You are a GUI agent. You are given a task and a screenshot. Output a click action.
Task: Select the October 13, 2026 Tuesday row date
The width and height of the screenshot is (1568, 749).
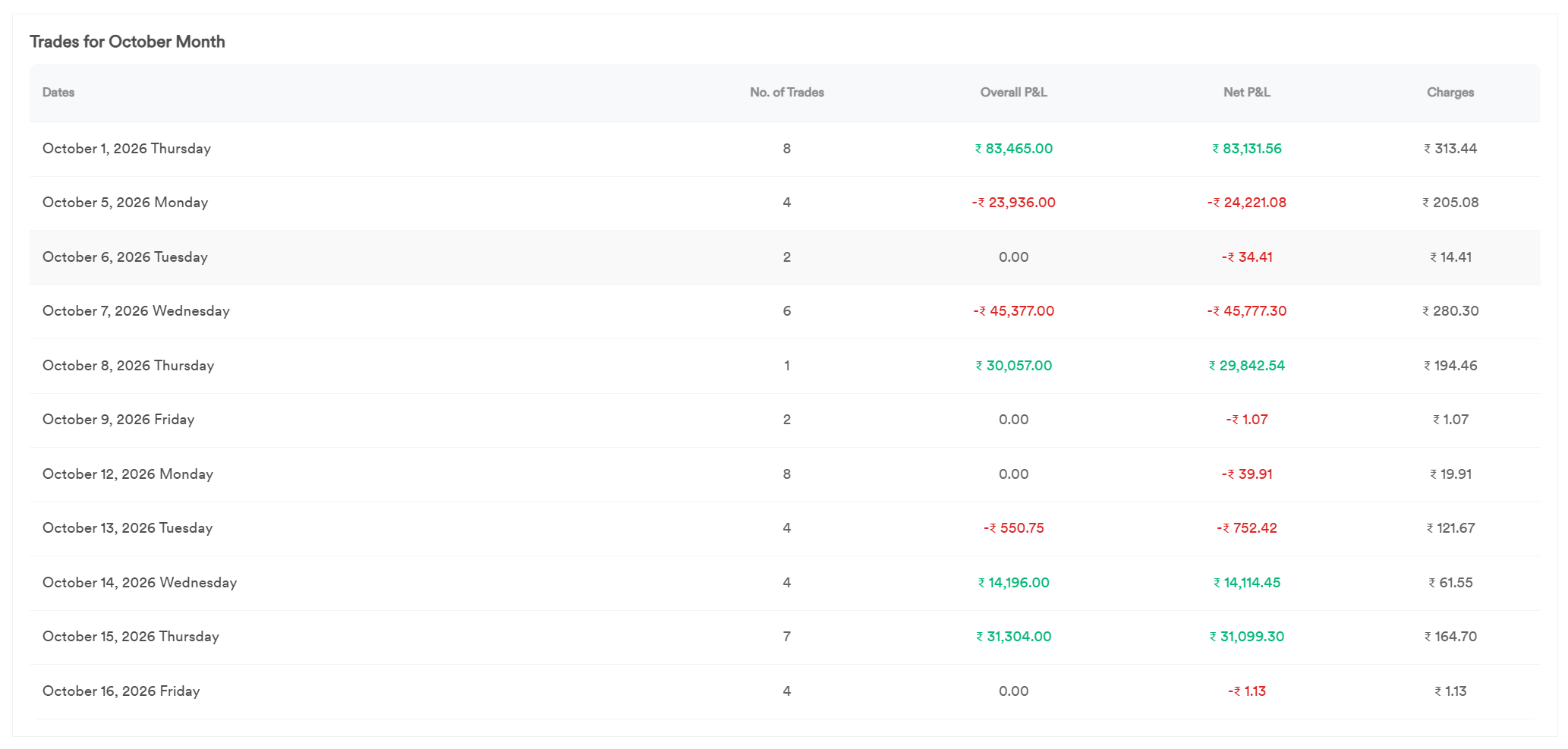click(128, 528)
